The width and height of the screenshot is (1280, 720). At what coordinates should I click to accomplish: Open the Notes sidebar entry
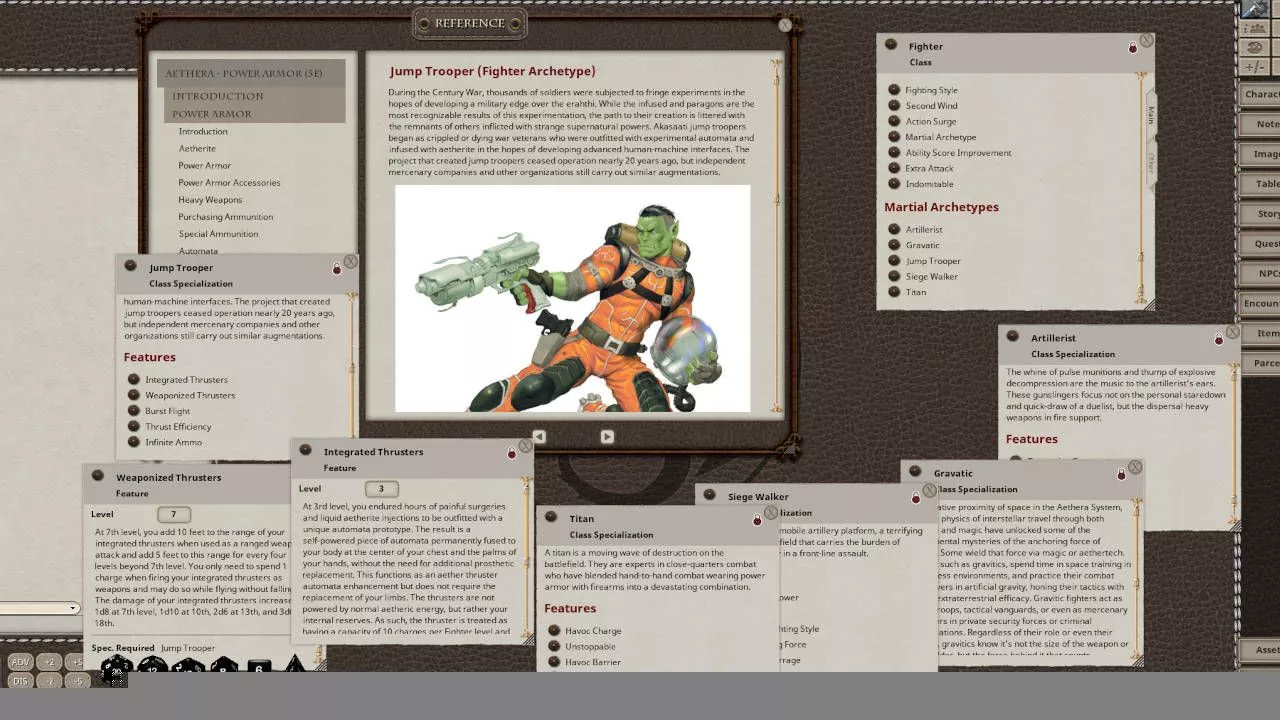pos(1260,124)
